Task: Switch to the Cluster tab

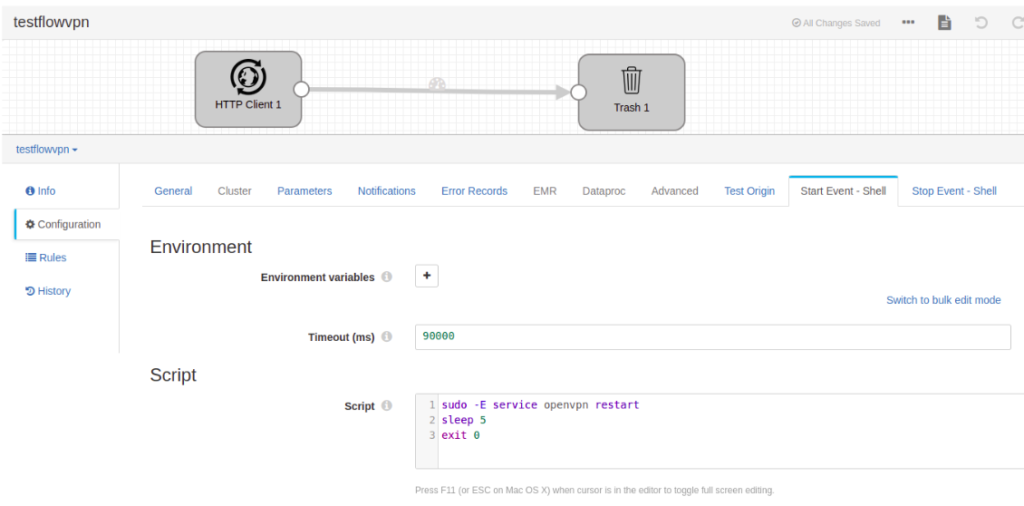Action: click(x=234, y=191)
